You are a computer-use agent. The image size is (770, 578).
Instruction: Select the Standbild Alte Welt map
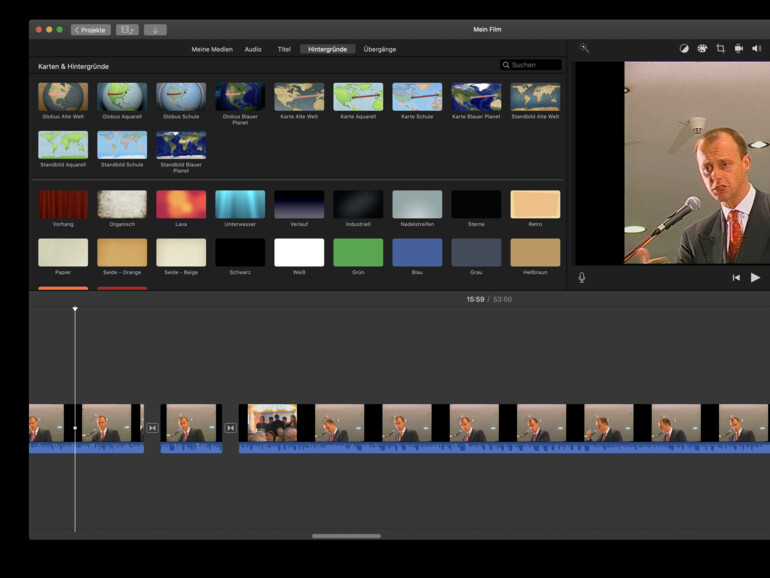[x=535, y=97]
